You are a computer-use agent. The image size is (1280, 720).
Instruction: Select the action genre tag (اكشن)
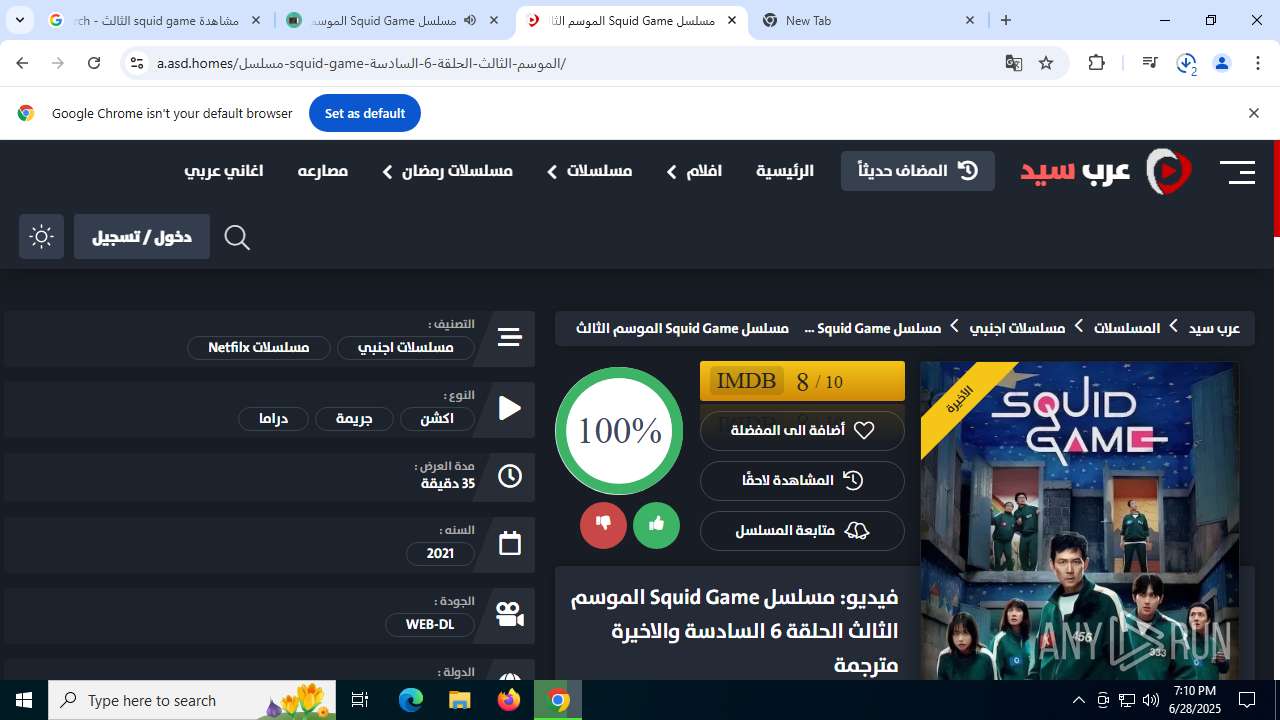point(437,418)
